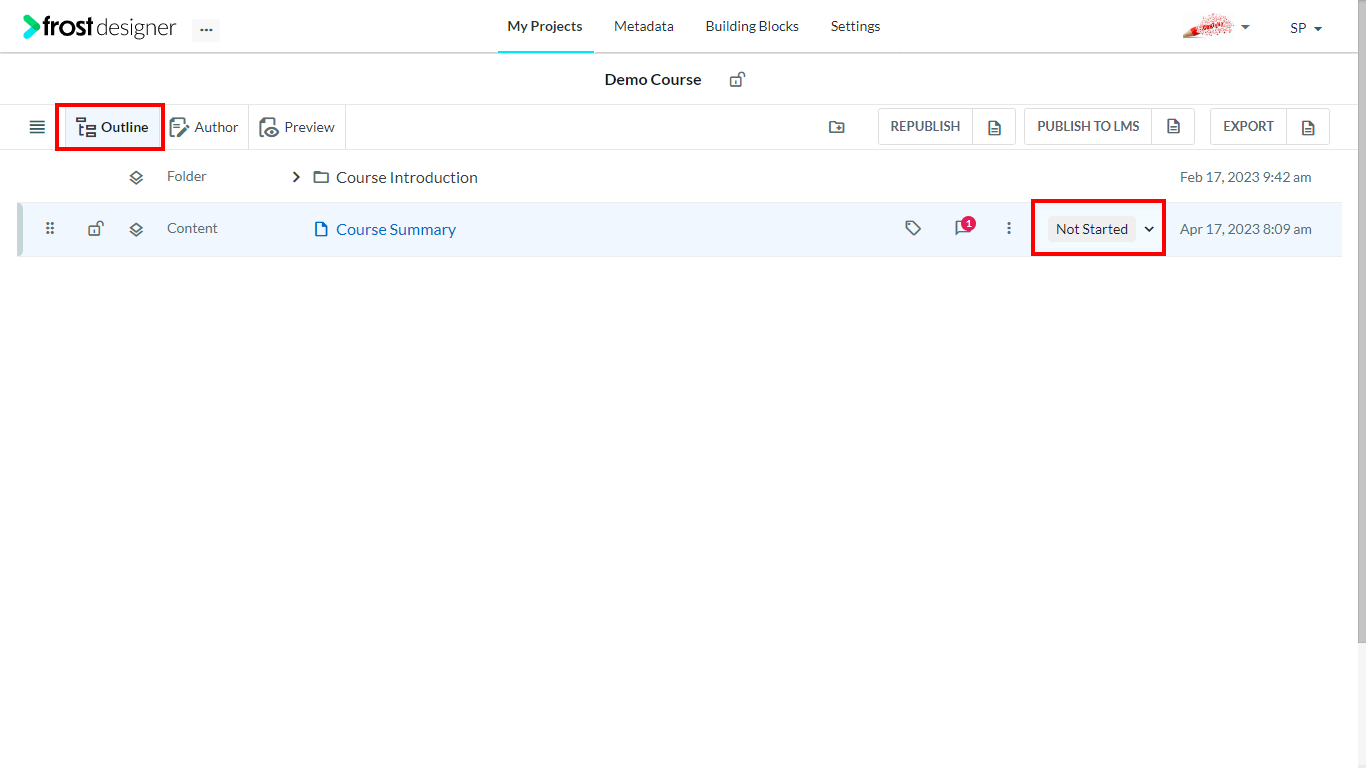Go to the Building Blocks tab
The image size is (1366, 768).
(752, 27)
